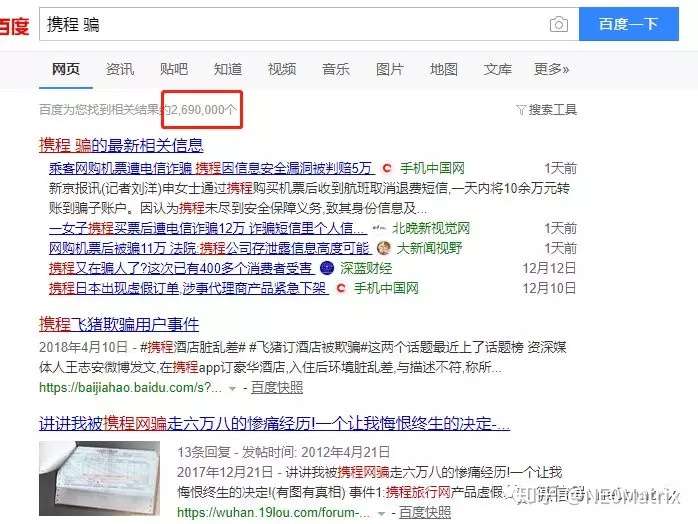Image resolution: width=698 pixels, height=524 pixels.
Task: Select the 网页 tab
Action: tap(65, 69)
